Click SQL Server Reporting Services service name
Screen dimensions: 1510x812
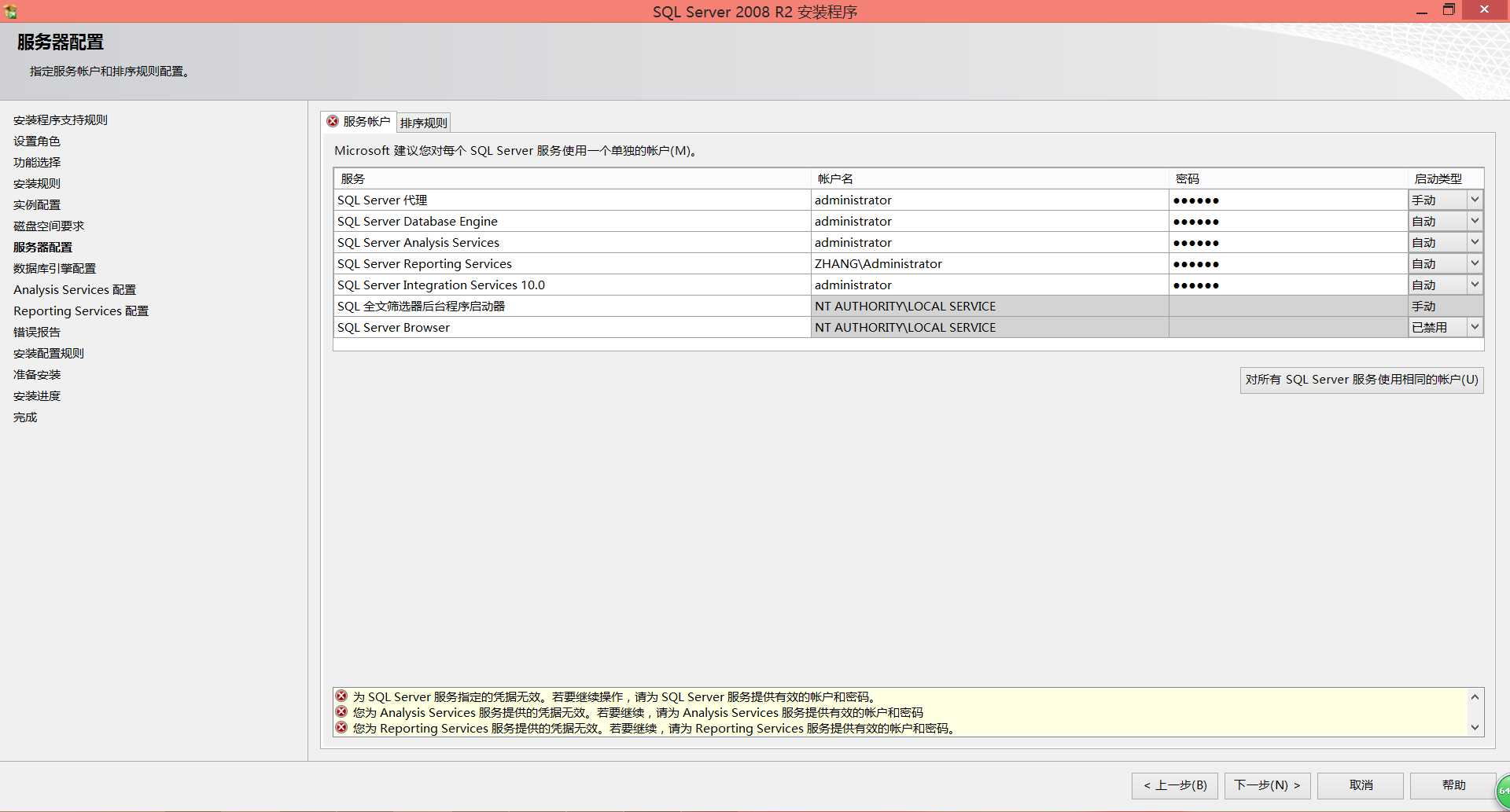(x=425, y=263)
